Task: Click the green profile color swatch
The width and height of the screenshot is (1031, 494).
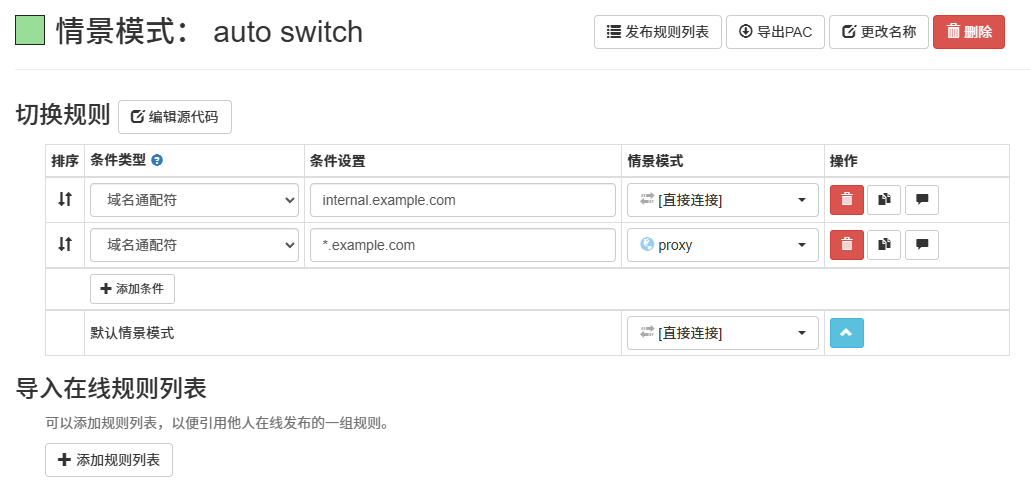Action: click(x=30, y=30)
